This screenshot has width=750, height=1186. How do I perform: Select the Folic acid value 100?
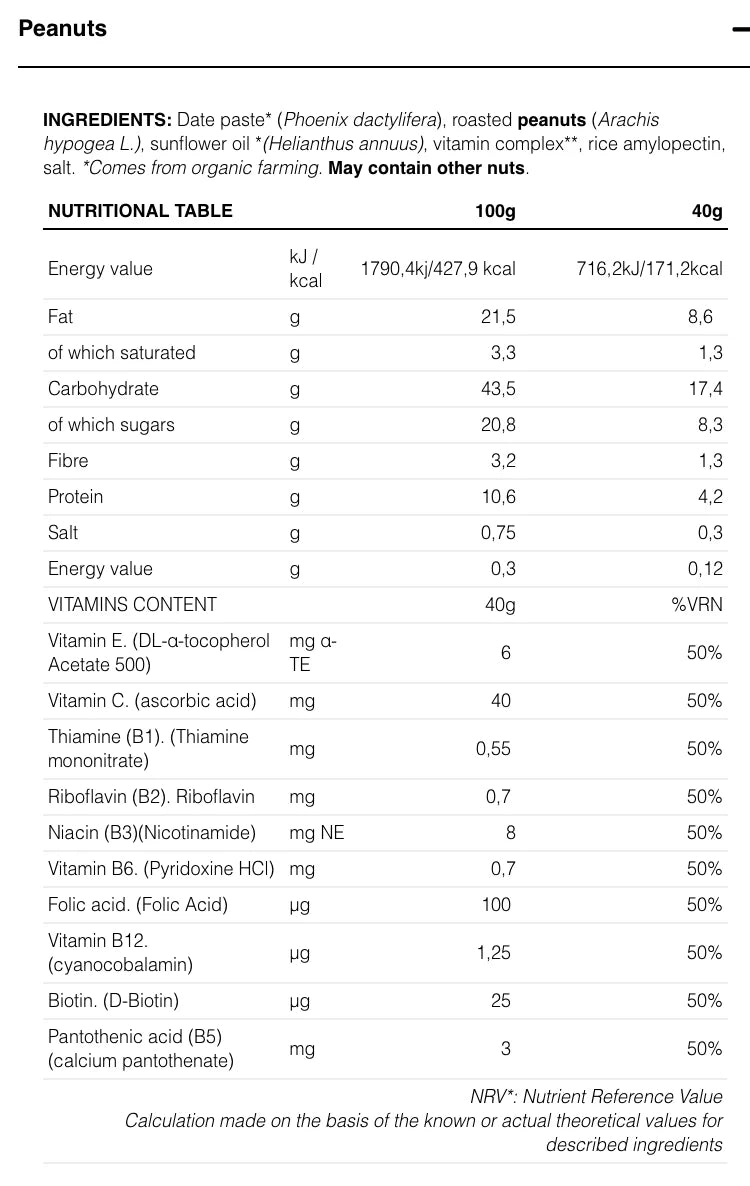497,905
